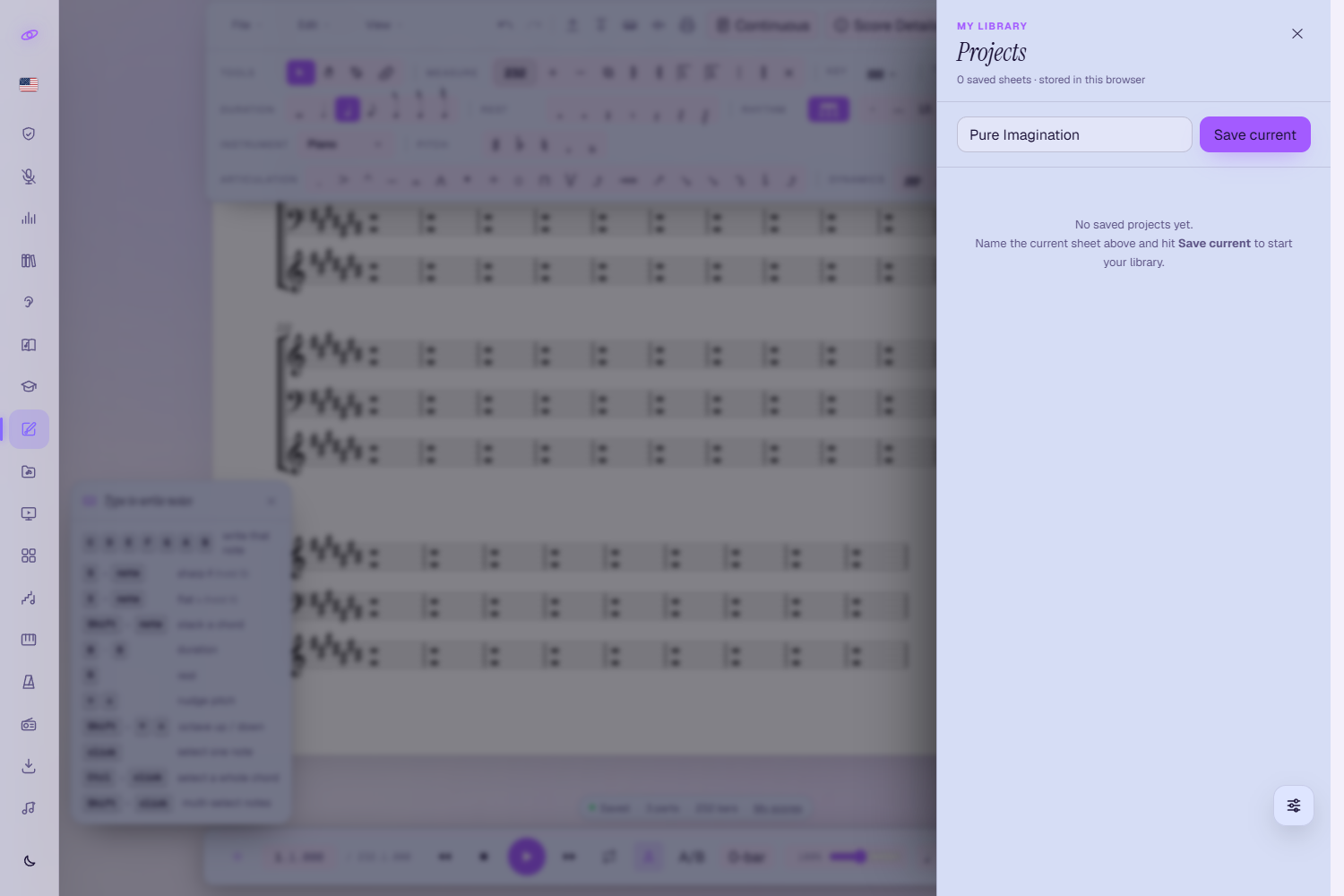Viewport: 1344px width, 896px height.
Task: Click the purple orbit logo icon
Action: click(29, 35)
